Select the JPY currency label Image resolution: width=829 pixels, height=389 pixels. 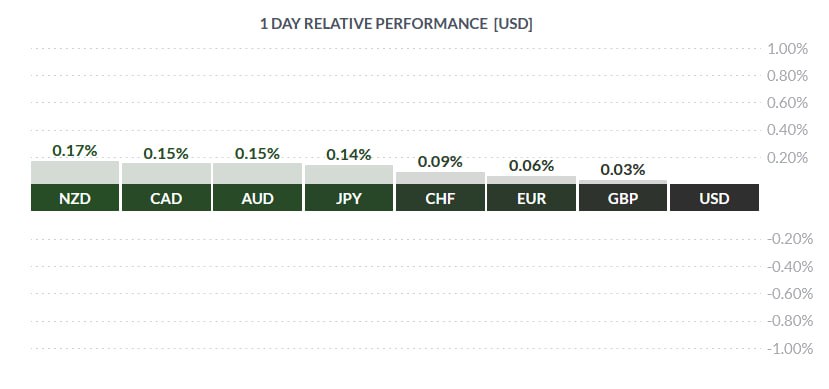[349, 198]
